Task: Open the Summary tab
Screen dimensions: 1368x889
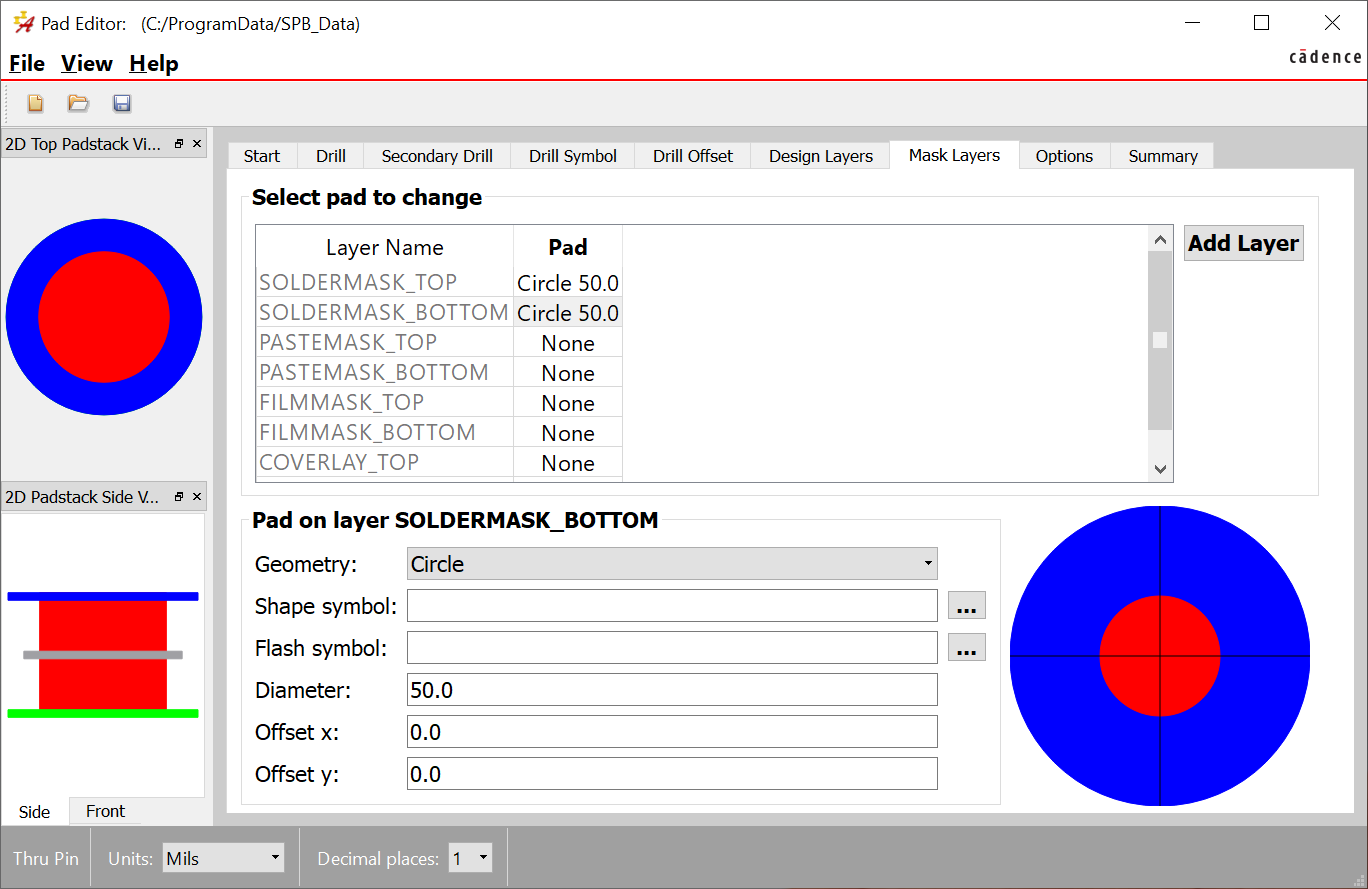Action: point(1163,156)
